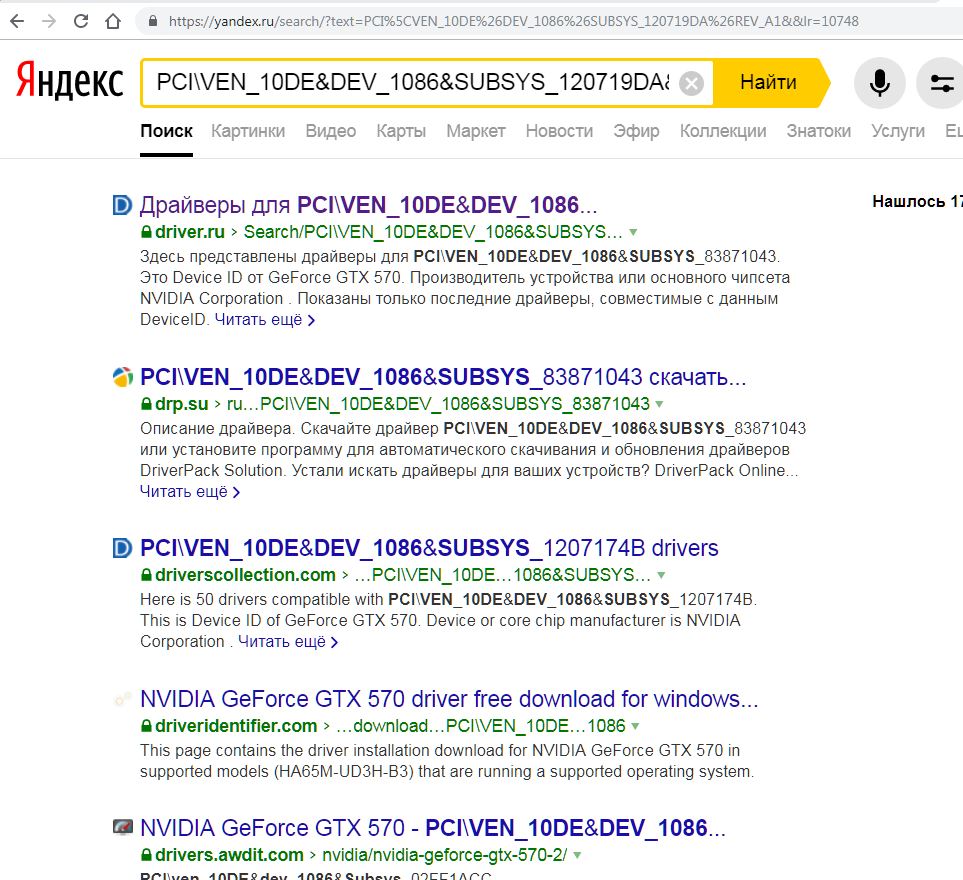Reload the page with the refresh icon
Viewport: 963px width, 880px height.
pyautogui.click(x=80, y=21)
